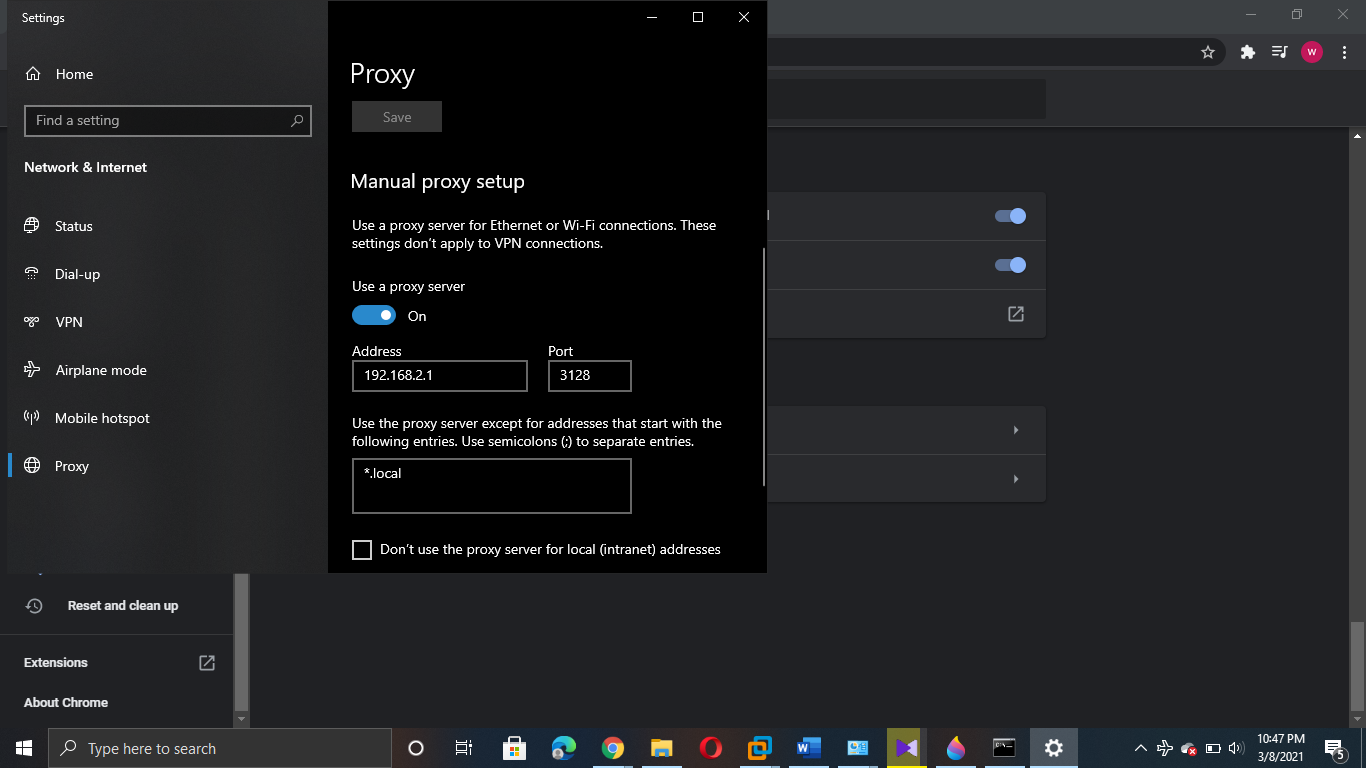Viewport: 1366px width, 768px height.
Task: Open the volume slider from the system tray
Action: click(x=1236, y=747)
